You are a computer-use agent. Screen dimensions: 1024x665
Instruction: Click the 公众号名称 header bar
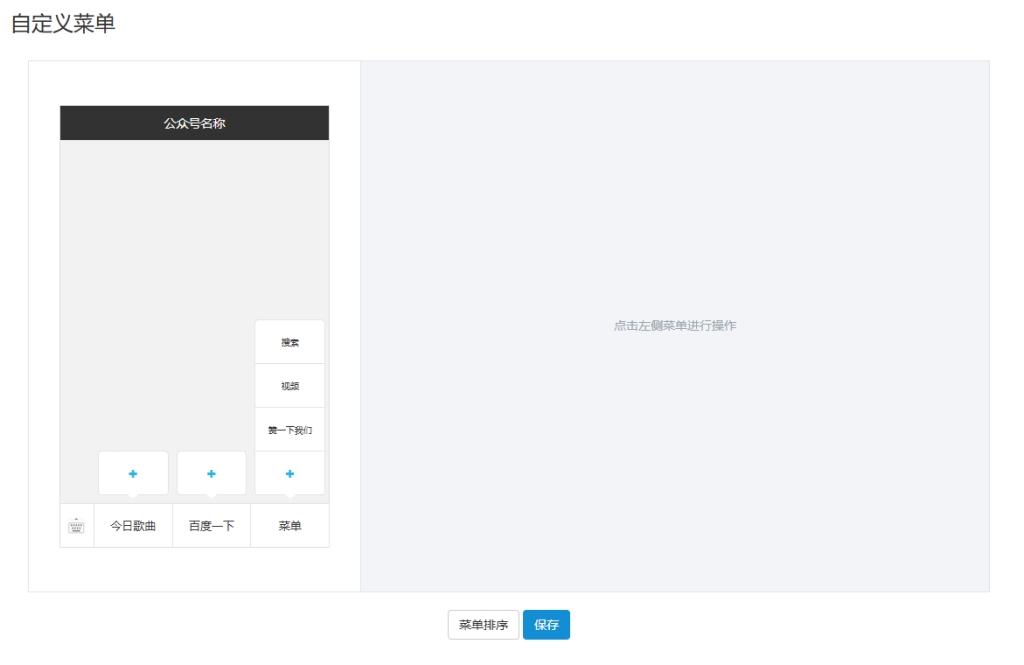click(x=194, y=123)
